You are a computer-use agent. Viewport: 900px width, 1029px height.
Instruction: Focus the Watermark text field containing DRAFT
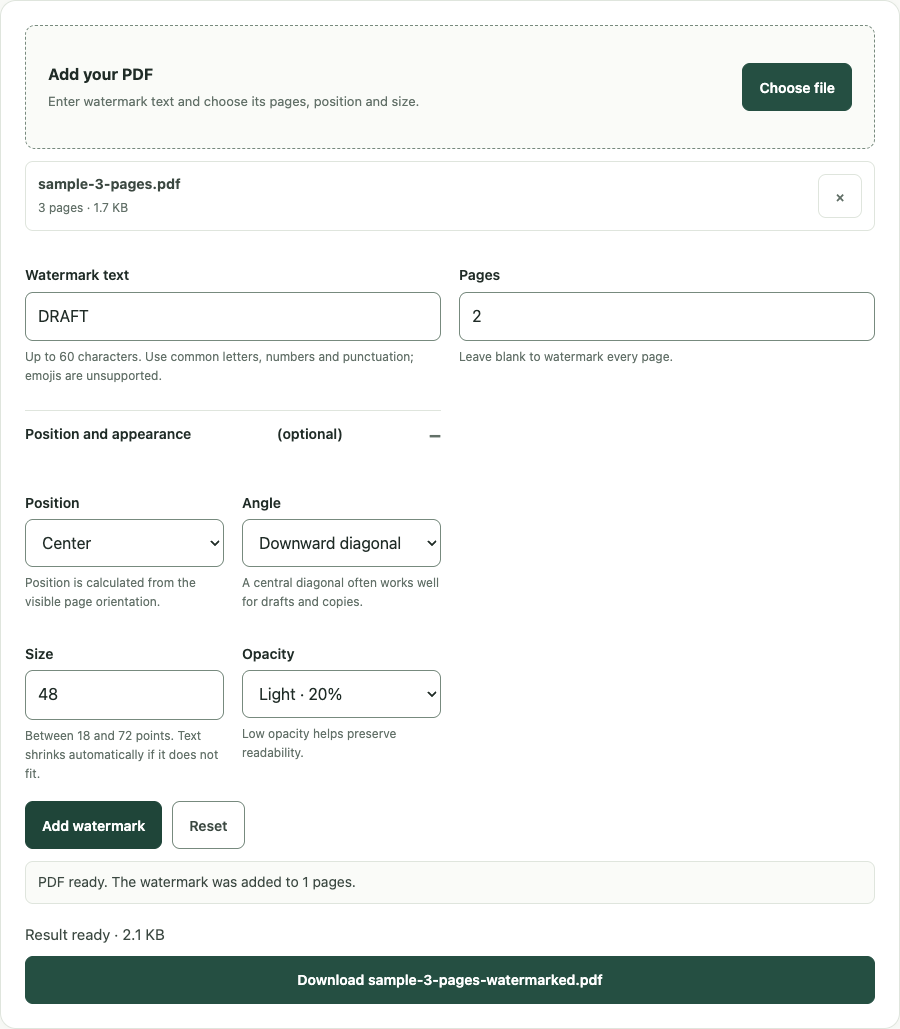(x=233, y=316)
